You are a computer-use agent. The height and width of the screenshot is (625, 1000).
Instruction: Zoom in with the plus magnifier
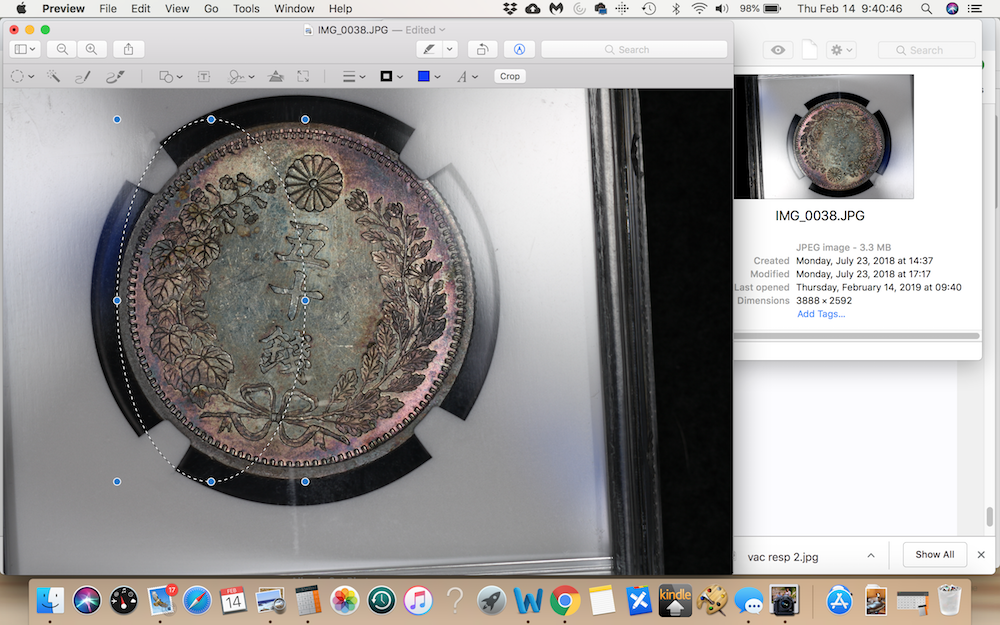coord(91,49)
